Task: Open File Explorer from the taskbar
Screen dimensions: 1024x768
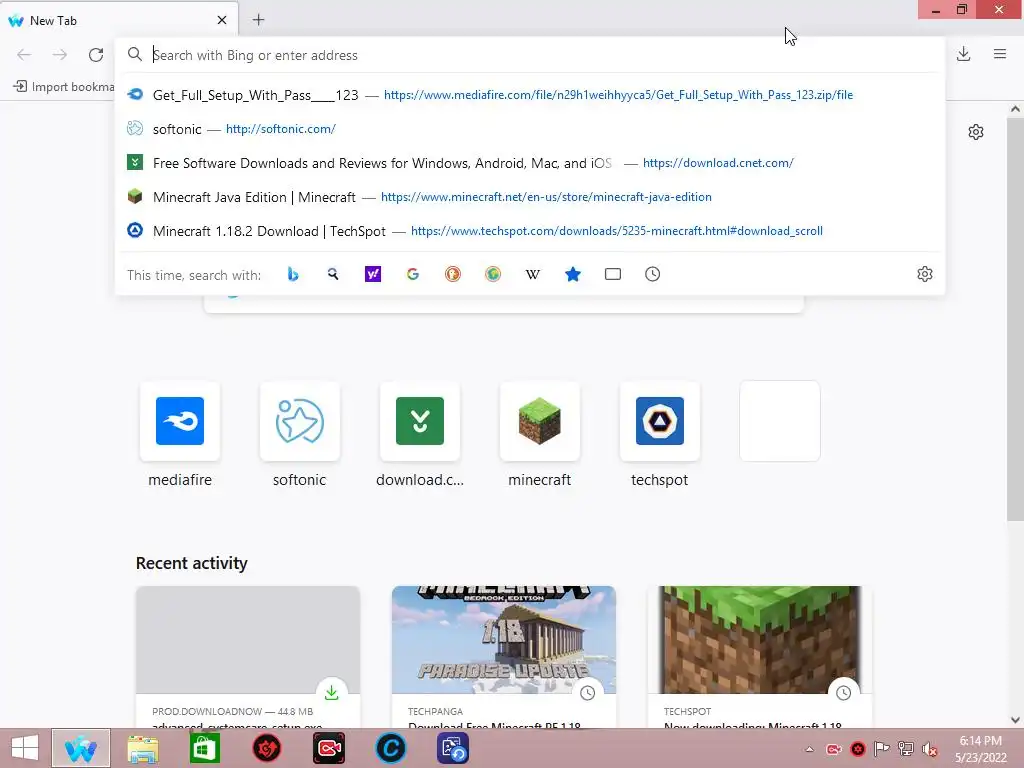Action: [x=142, y=748]
